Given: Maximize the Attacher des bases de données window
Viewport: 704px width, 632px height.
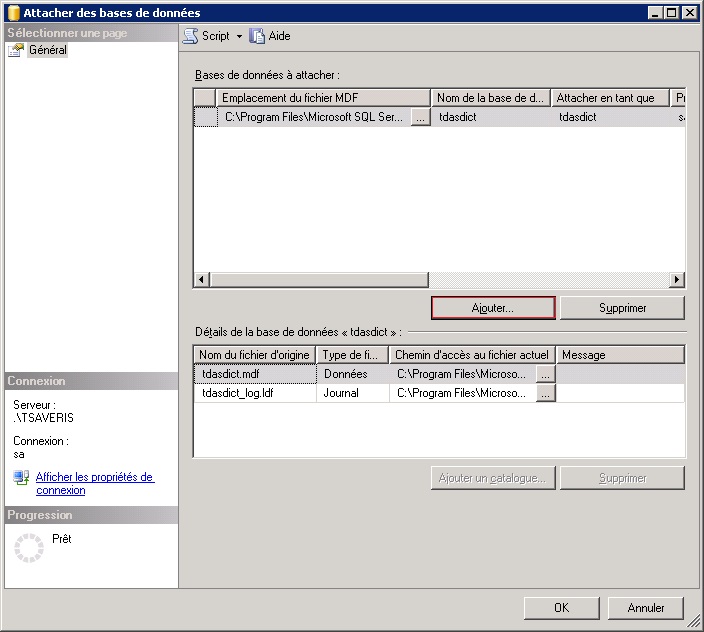Looking at the screenshot, I should click(672, 13).
